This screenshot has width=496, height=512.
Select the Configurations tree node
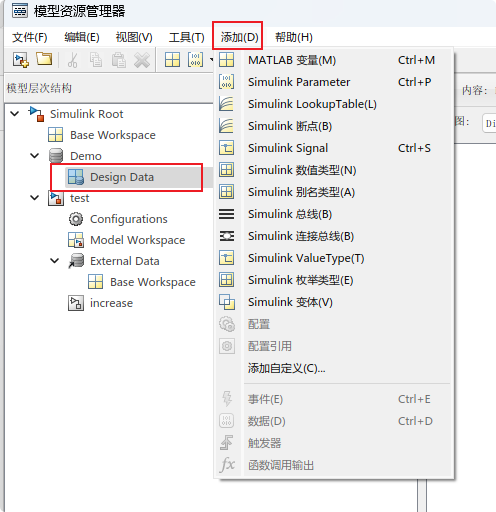point(129,219)
